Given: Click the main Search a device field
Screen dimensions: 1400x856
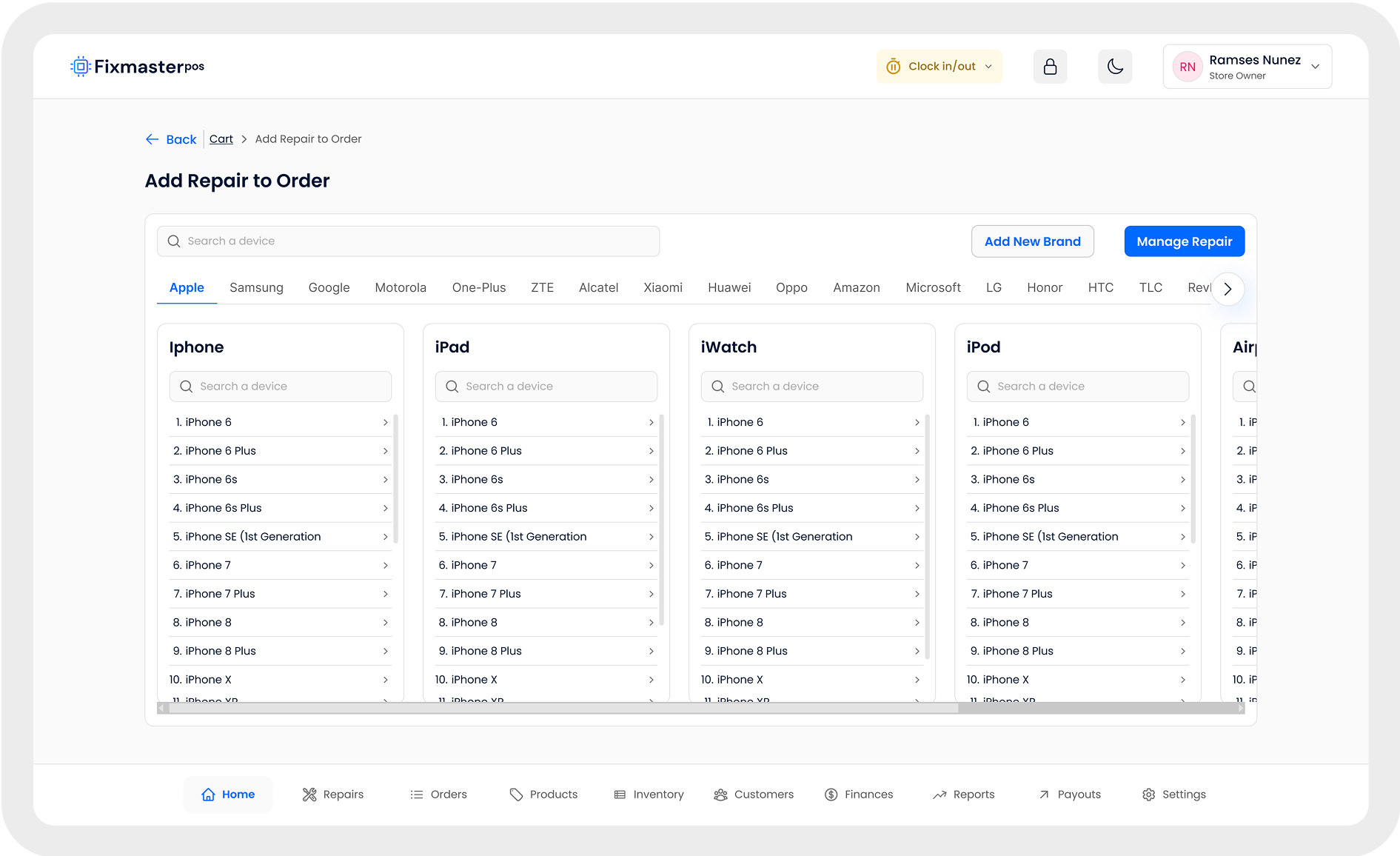Looking at the screenshot, I should pos(408,241).
